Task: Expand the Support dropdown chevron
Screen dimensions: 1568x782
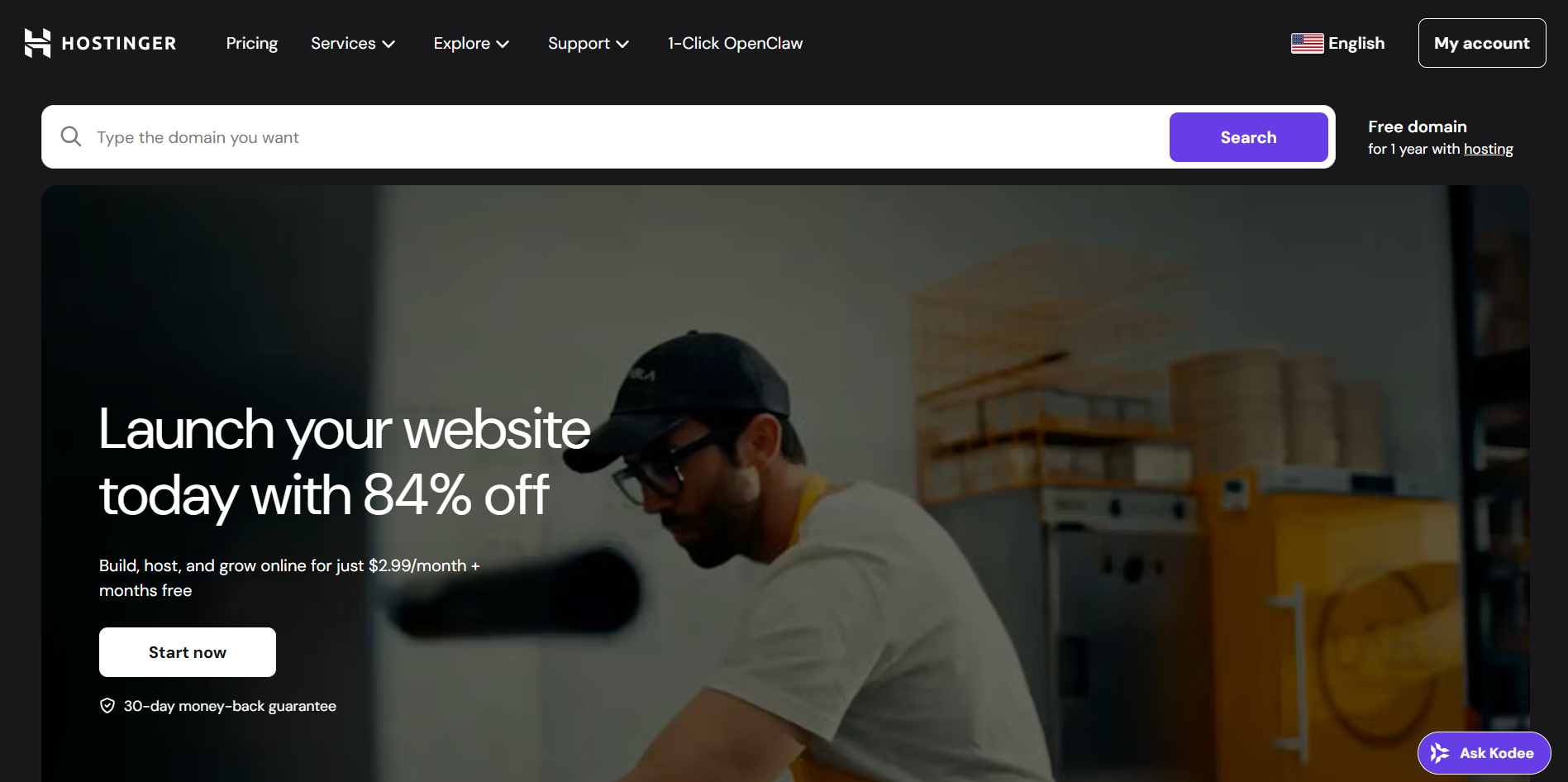Action: (622, 44)
